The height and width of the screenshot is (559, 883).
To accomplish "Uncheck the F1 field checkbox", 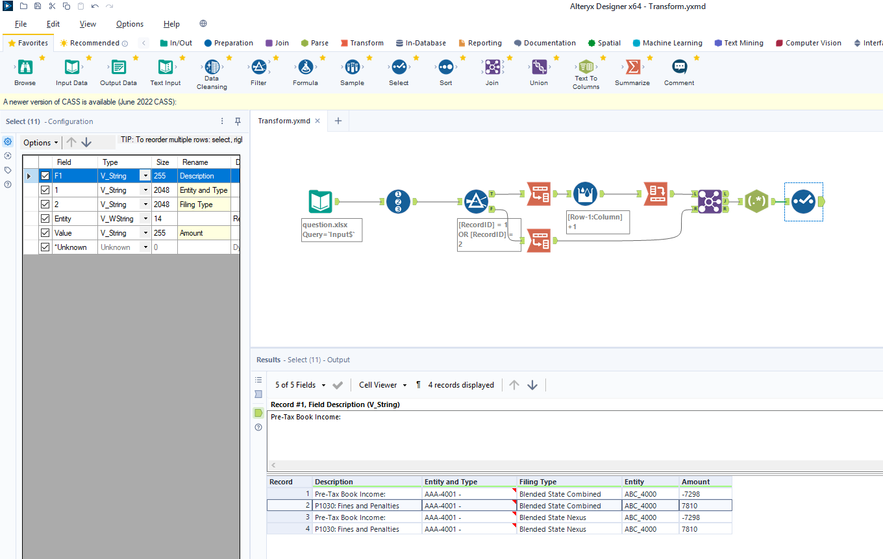I will [x=45, y=176].
